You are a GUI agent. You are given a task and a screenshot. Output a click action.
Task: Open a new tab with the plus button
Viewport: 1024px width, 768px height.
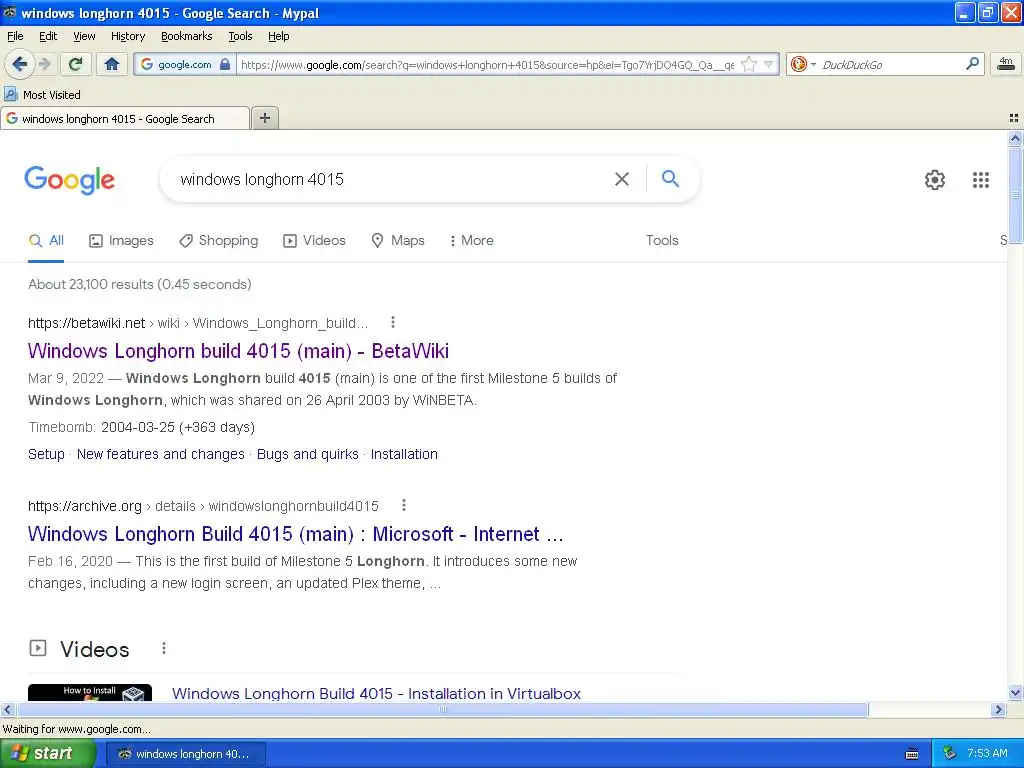(264, 118)
